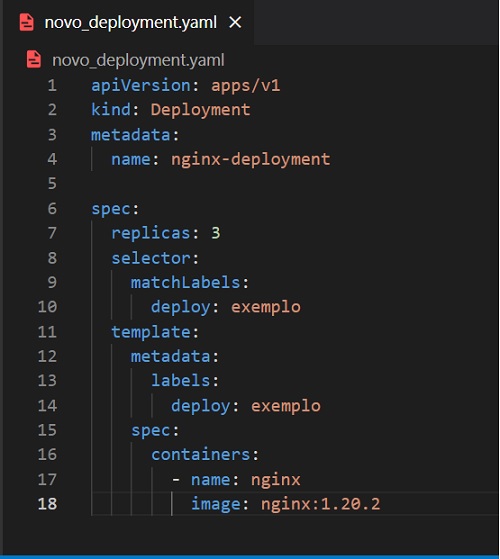Place the cursor on the replicas value 3

tap(216, 233)
